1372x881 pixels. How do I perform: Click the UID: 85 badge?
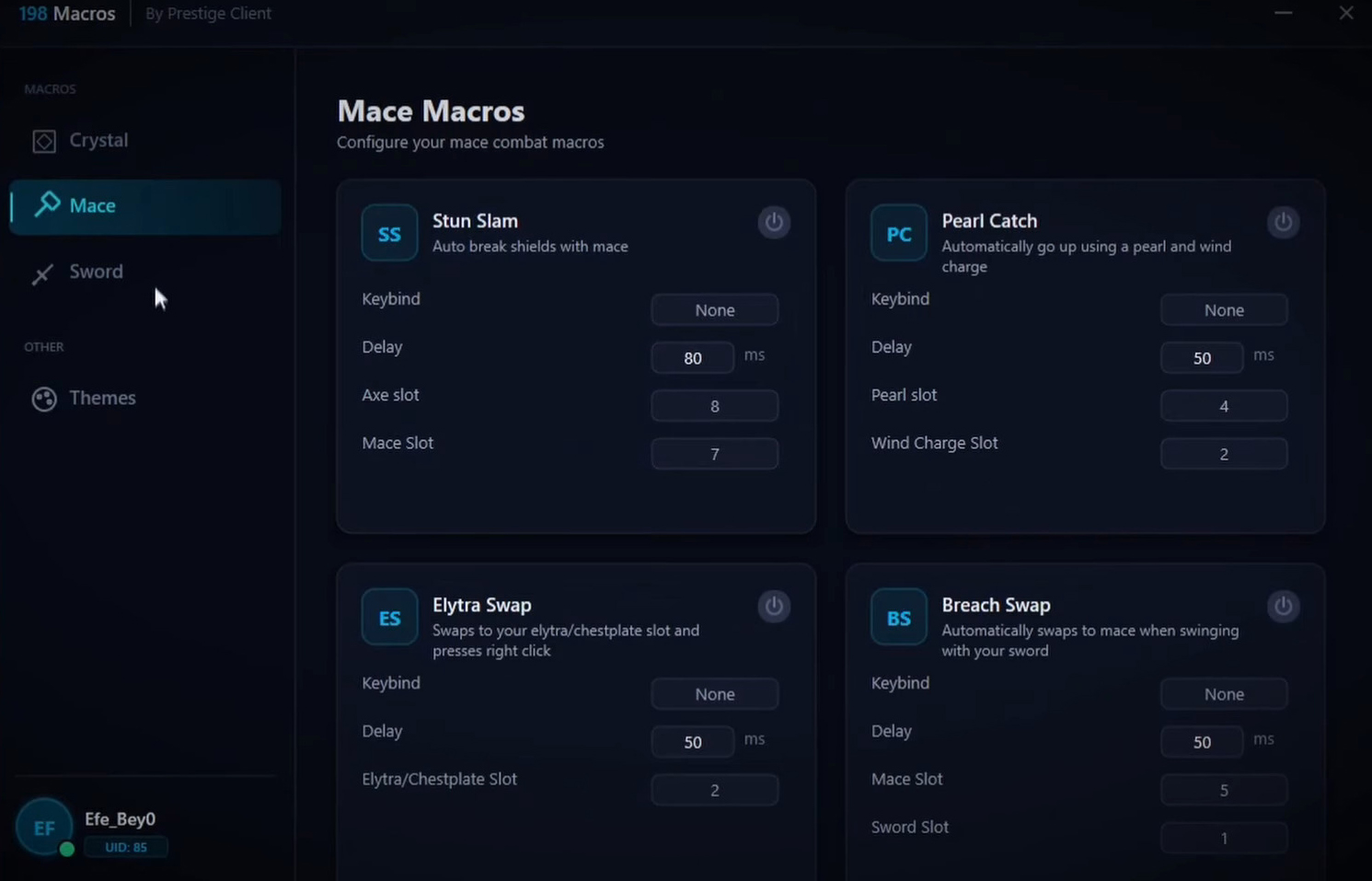(126, 847)
